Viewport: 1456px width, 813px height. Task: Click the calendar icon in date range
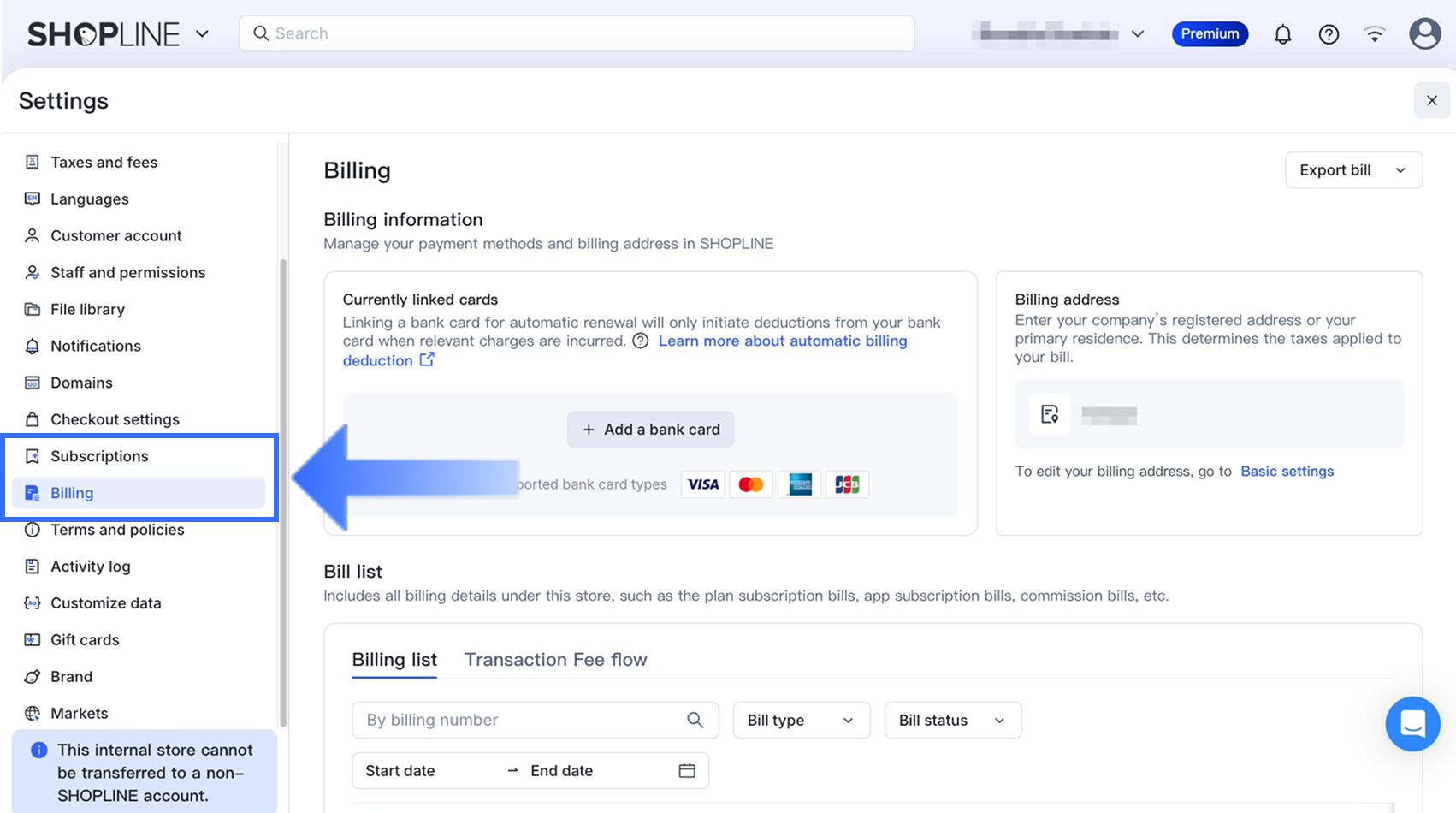[x=687, y=771]
